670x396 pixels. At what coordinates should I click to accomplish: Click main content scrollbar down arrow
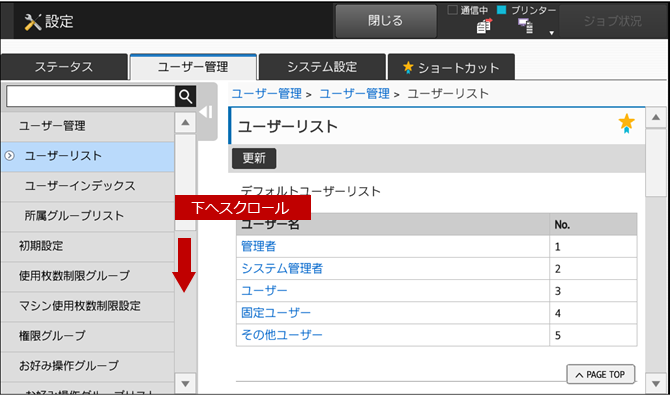[x=656, y=384]
